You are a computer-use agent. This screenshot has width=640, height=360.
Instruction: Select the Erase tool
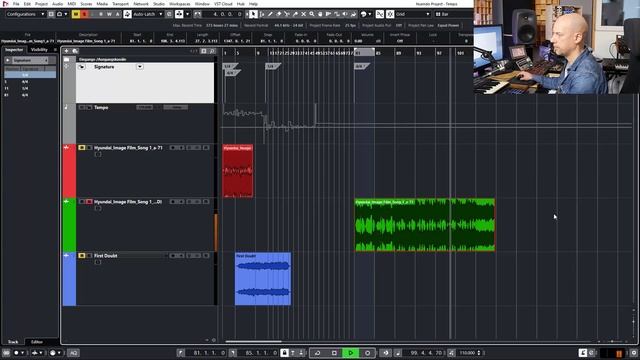pos(279,14)
